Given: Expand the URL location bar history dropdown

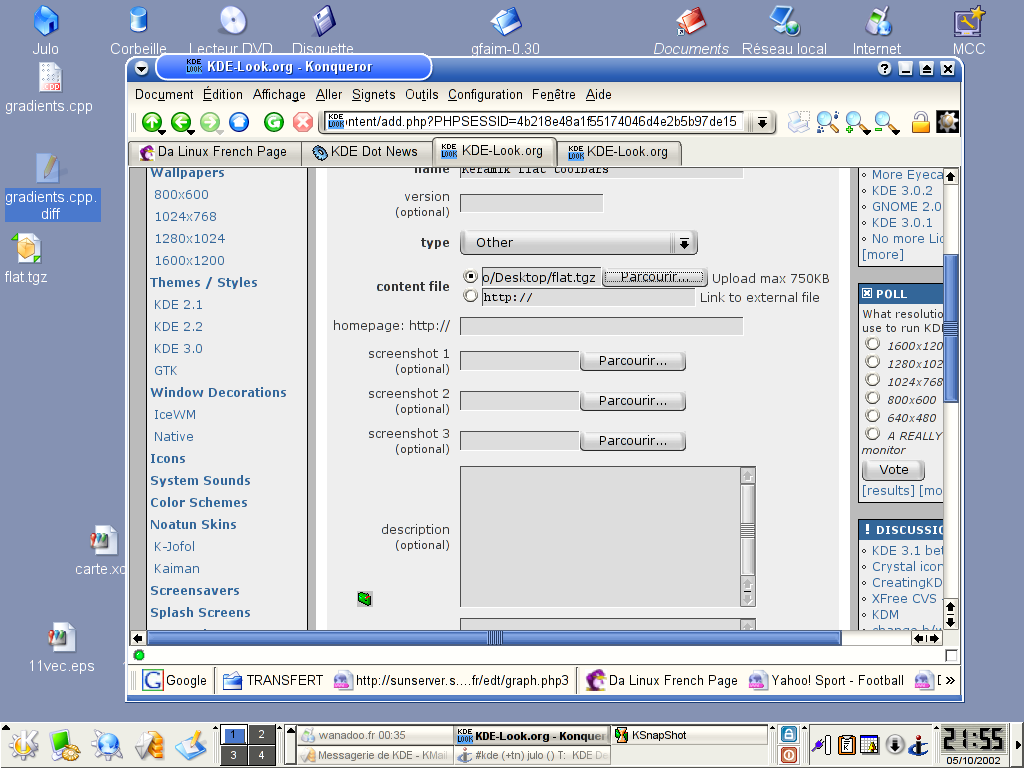Looking at the screenshot, I should pyautogui.click(x=761, y=122).
